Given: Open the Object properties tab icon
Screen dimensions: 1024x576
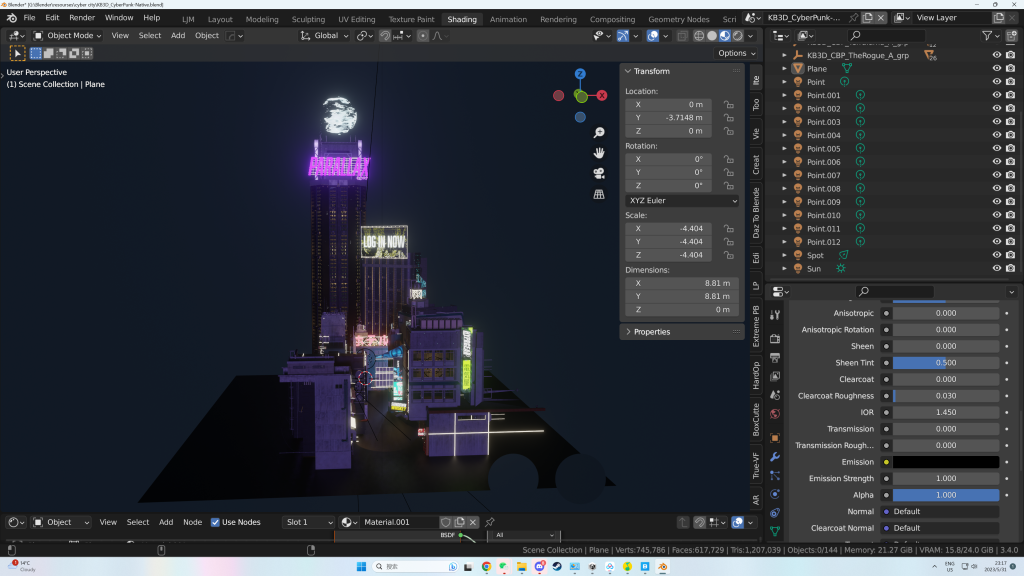Looking at the screenshot, I should point(775,438).
